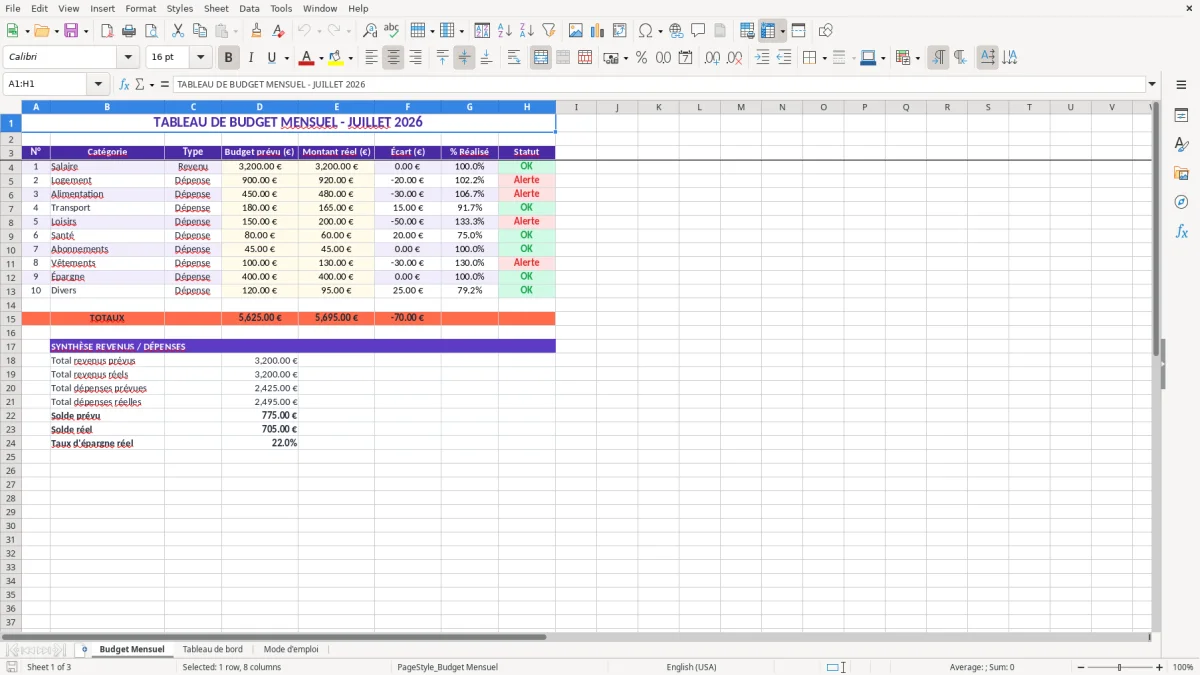1200x675 pixels.
Task: Export directly as PDF
Action: point(107,31)
